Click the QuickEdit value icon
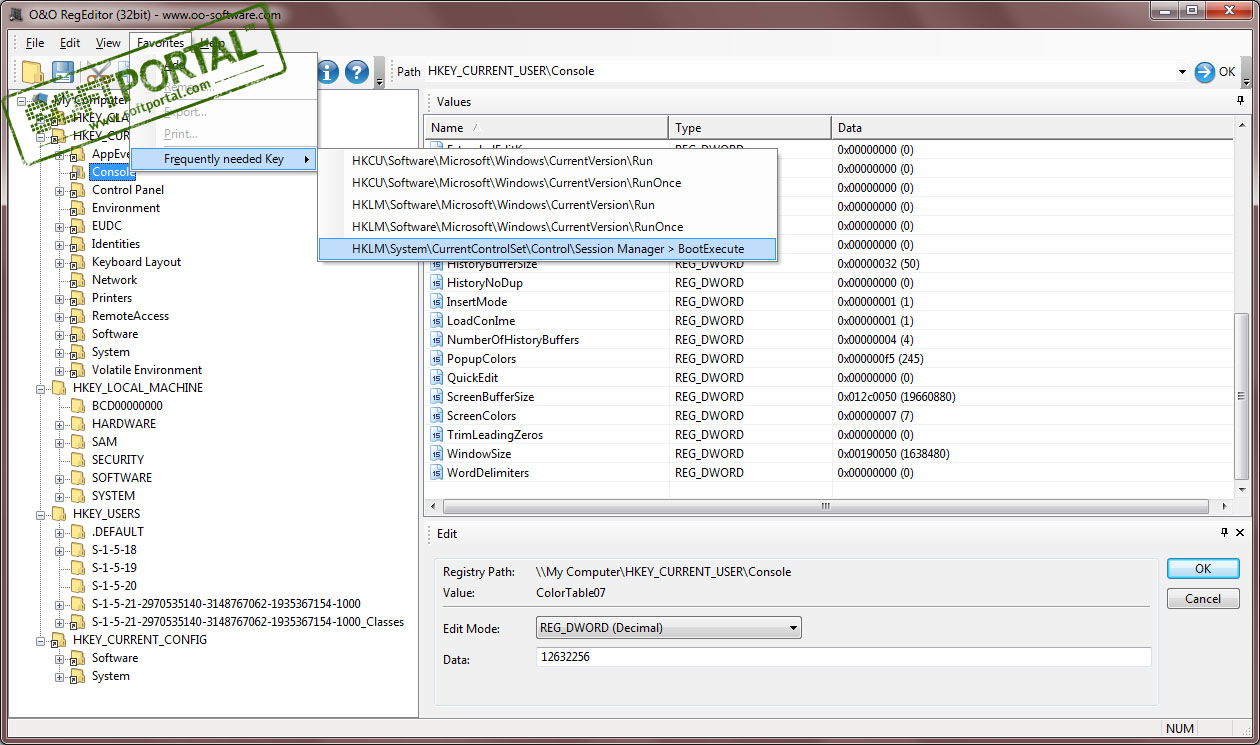 pyautogui.click(x=437, y=378)
